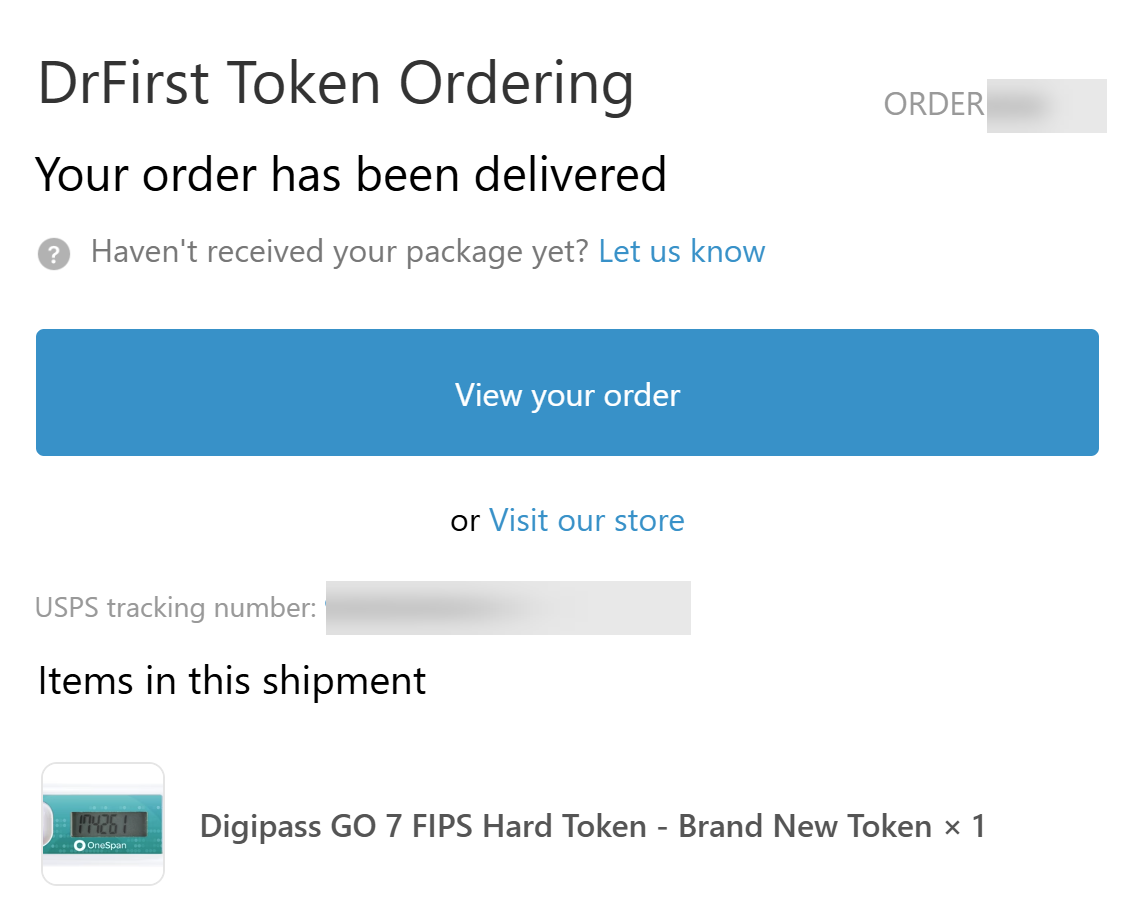Click the word "or" before the store link
The image size is (1122, 909).
pos(465,522)
